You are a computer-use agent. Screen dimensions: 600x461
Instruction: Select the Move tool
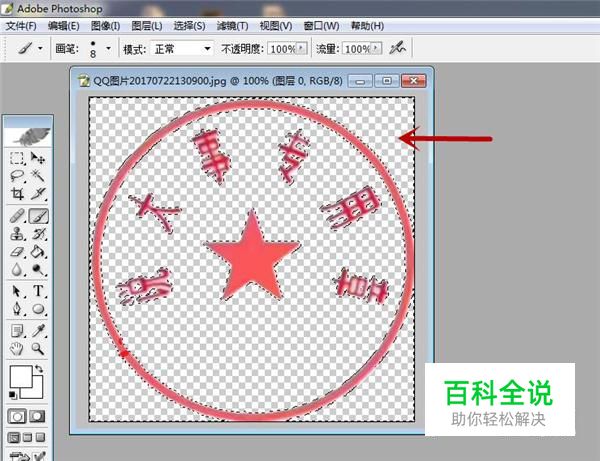click(38, 158)
